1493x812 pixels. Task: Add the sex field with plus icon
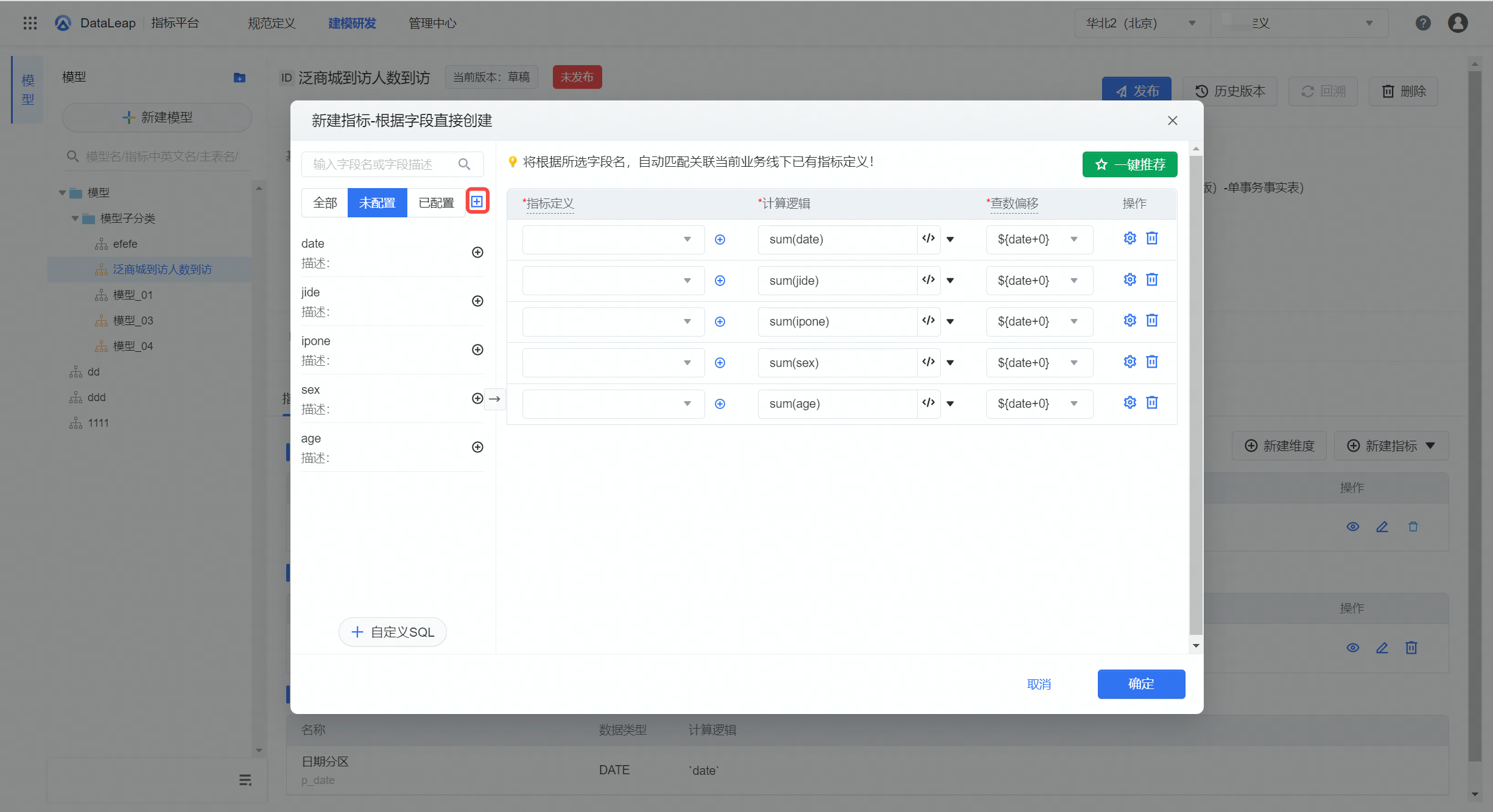pos(477,398)
